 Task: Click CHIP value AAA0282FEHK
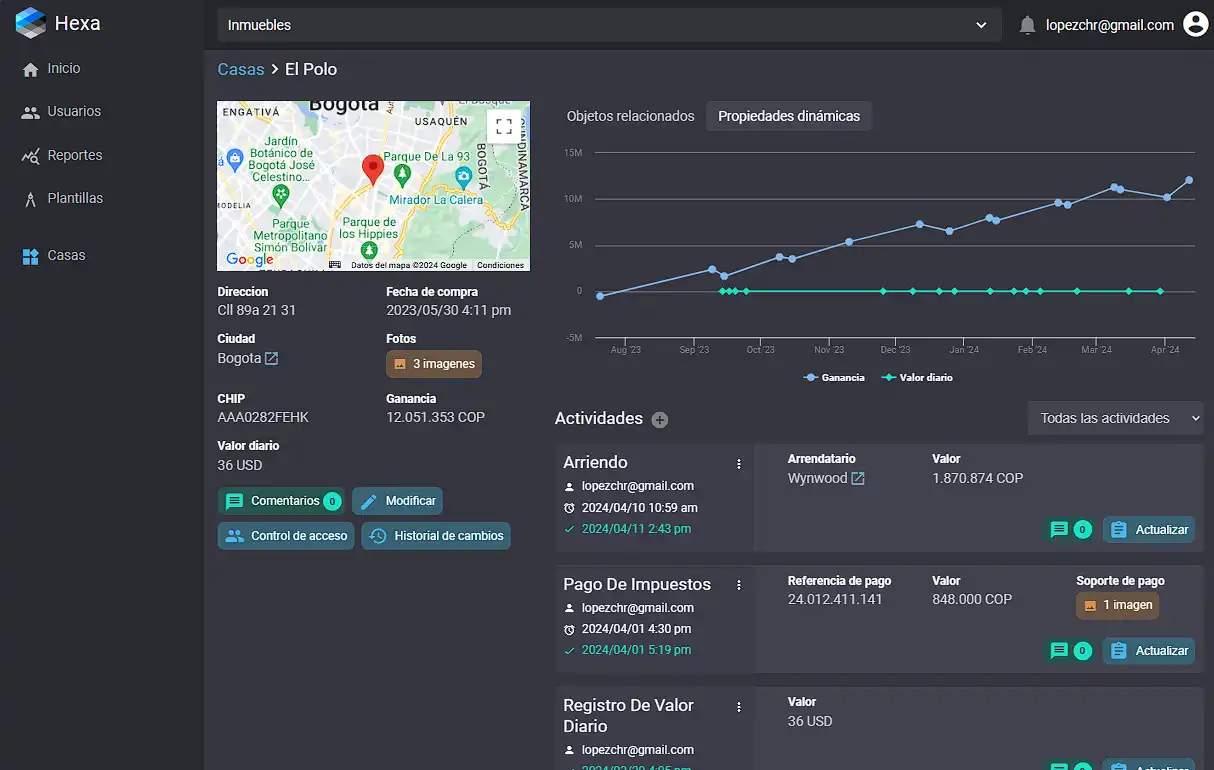pos(263,417)
